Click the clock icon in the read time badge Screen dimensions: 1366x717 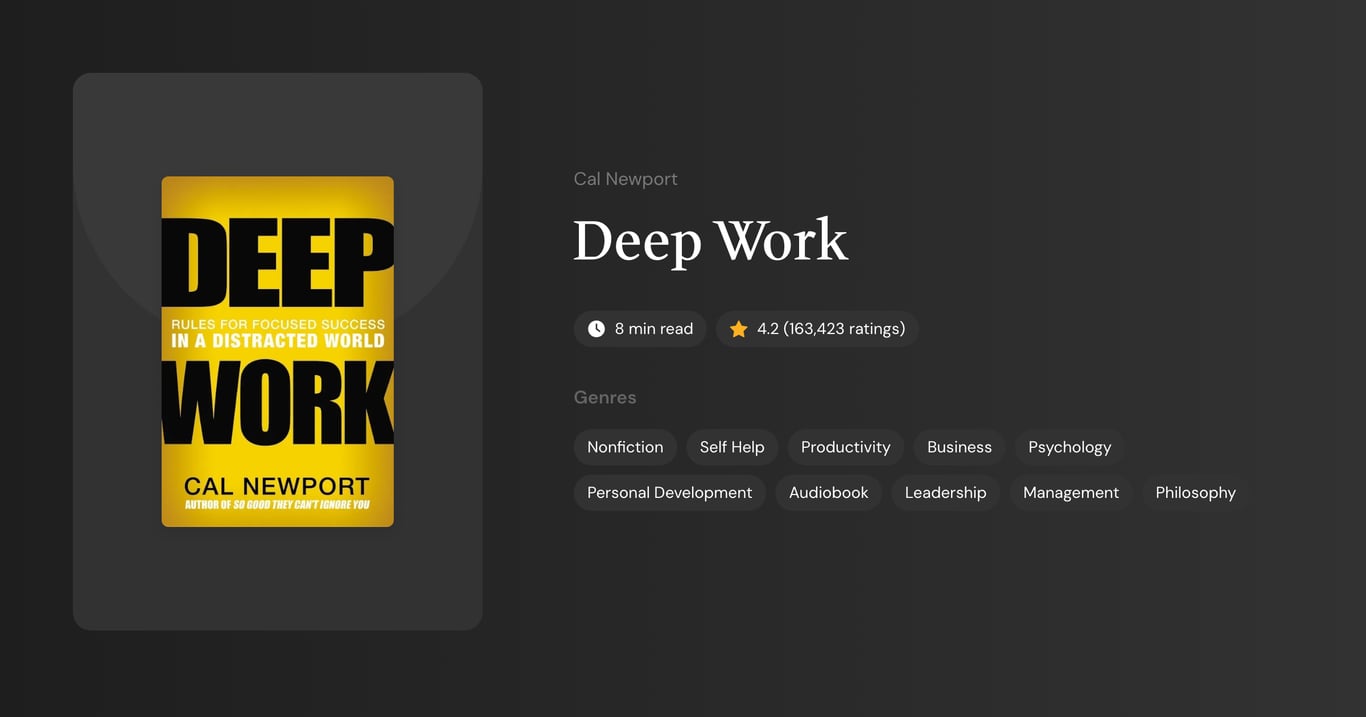[x=596, y=328]
